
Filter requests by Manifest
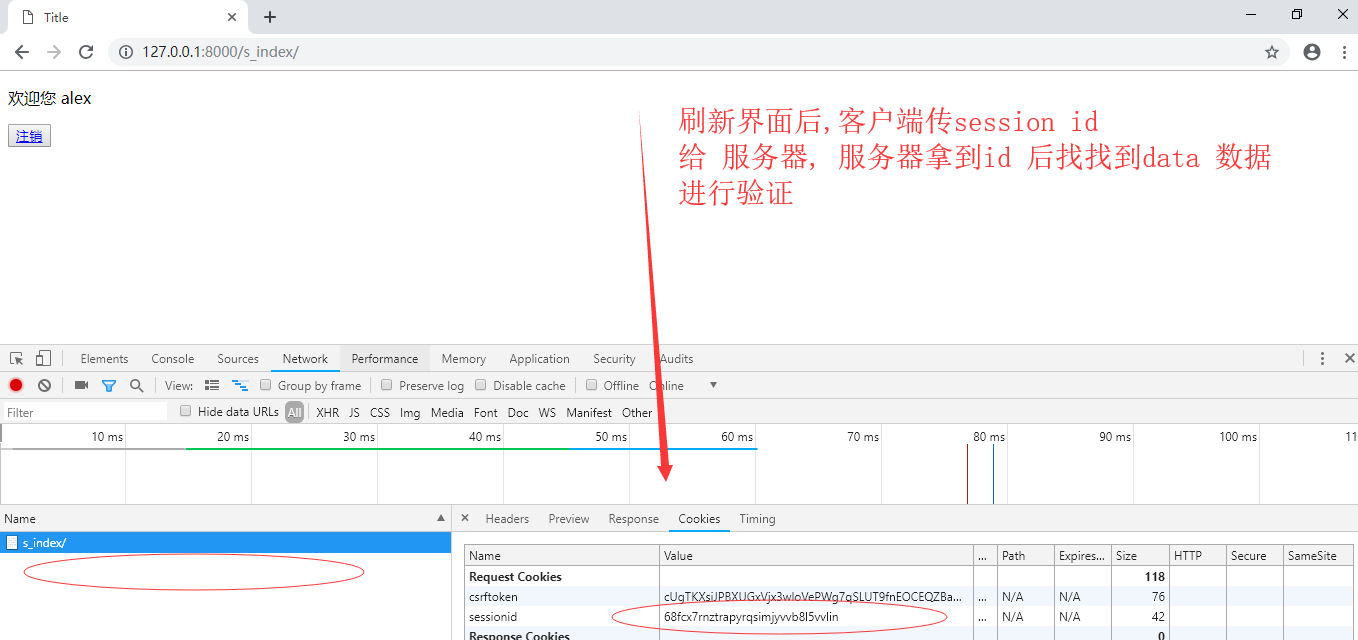pyautogui.click(x=589, y=412)
